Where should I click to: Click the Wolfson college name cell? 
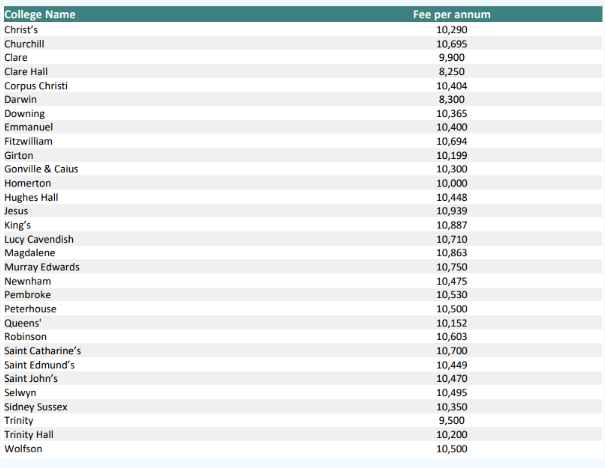tap(23, 449)
